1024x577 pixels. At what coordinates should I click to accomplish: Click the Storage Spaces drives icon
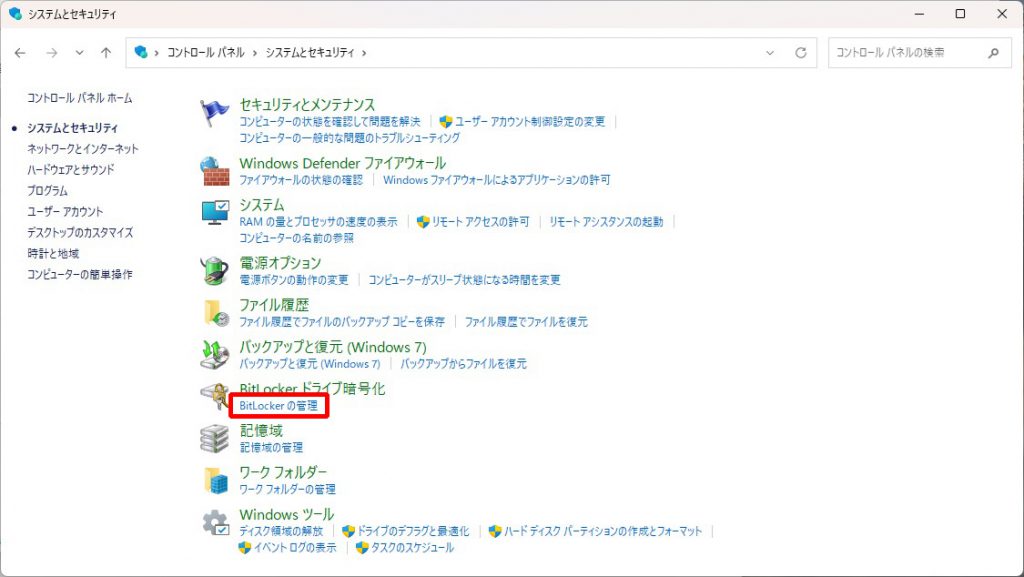pyautogui.click(x=214, y=437)
